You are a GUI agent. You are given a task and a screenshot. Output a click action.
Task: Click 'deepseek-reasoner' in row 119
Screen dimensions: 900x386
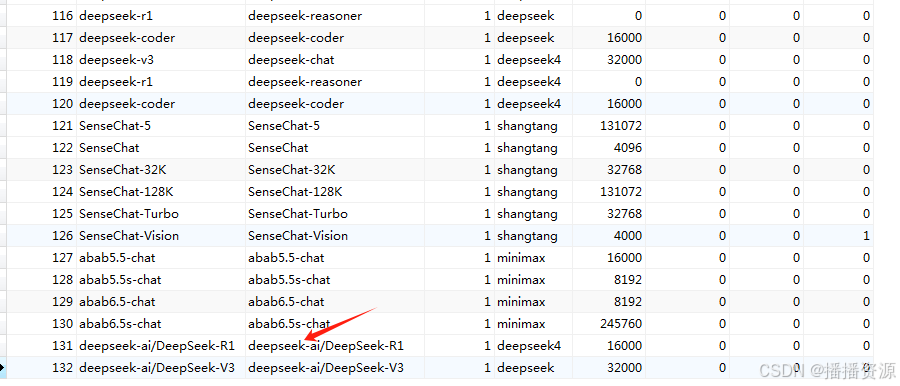point(305,82)
